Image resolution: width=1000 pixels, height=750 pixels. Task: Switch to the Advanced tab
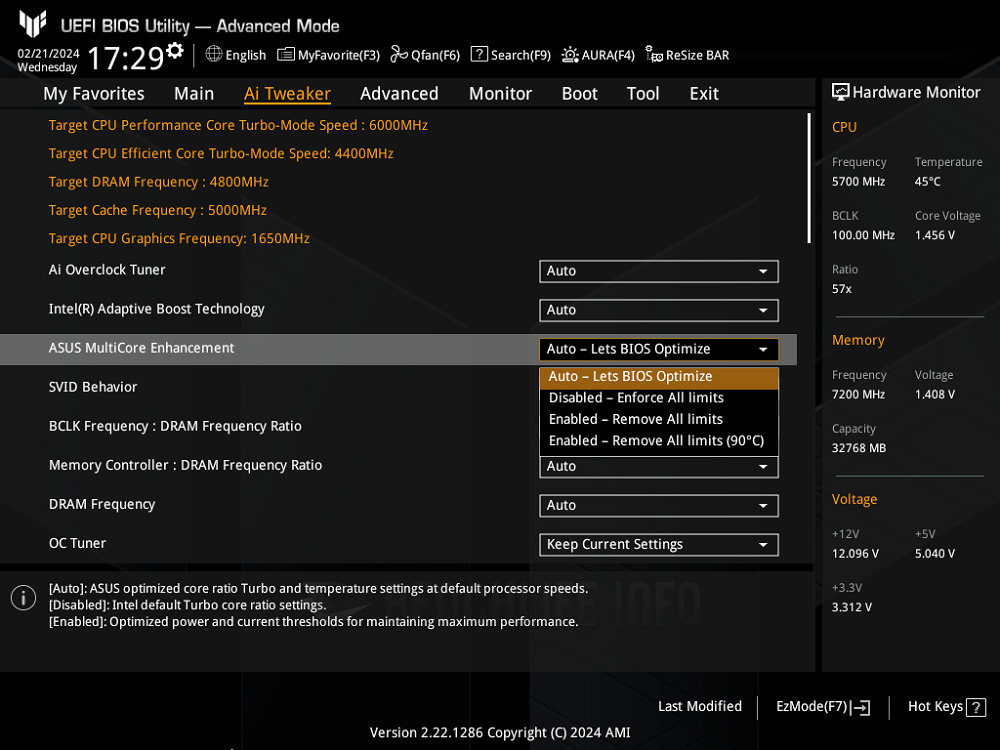point(399,93)
